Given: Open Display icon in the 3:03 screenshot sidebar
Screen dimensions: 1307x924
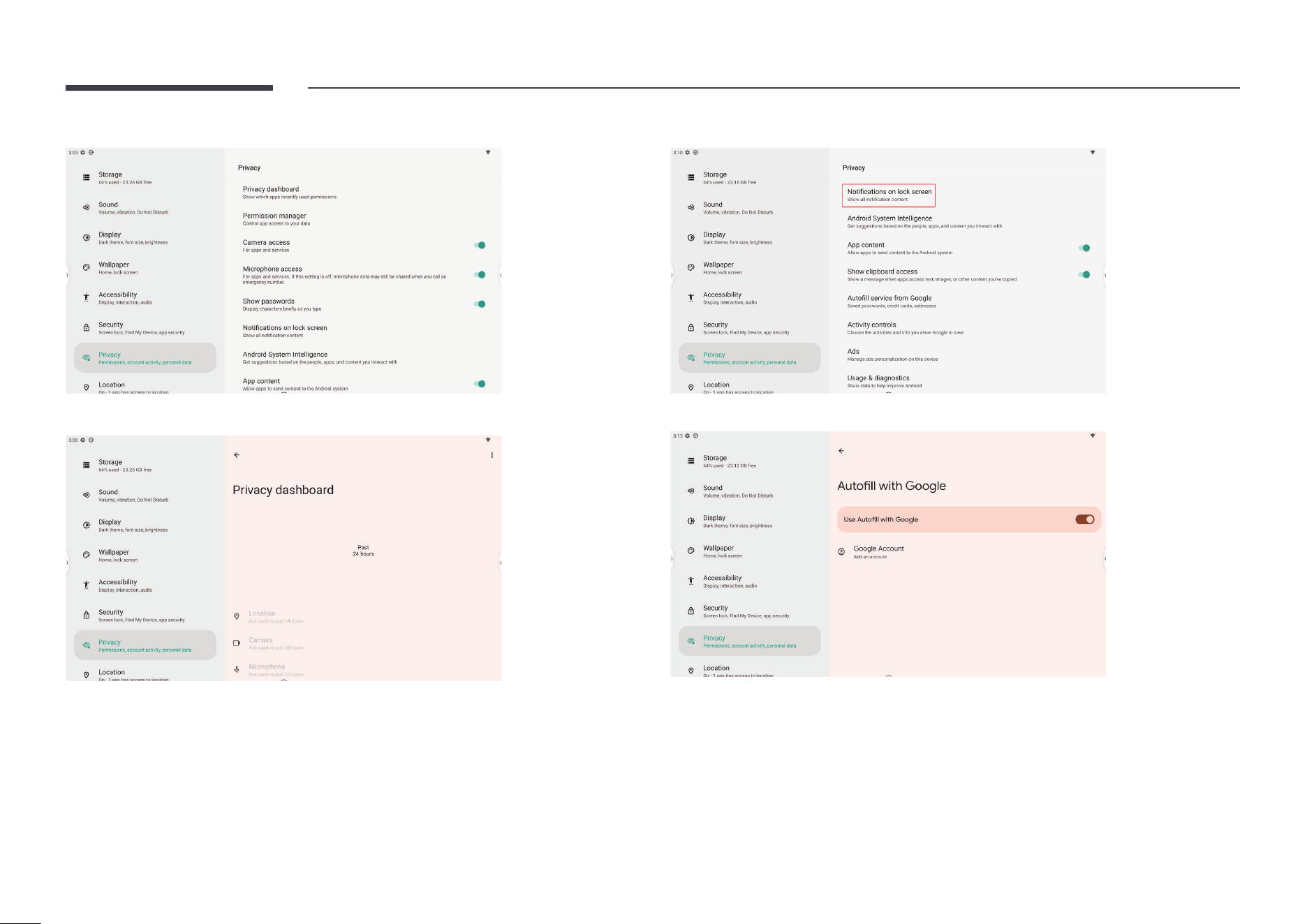Looking at the screenshot, I should tap(86, 238).
